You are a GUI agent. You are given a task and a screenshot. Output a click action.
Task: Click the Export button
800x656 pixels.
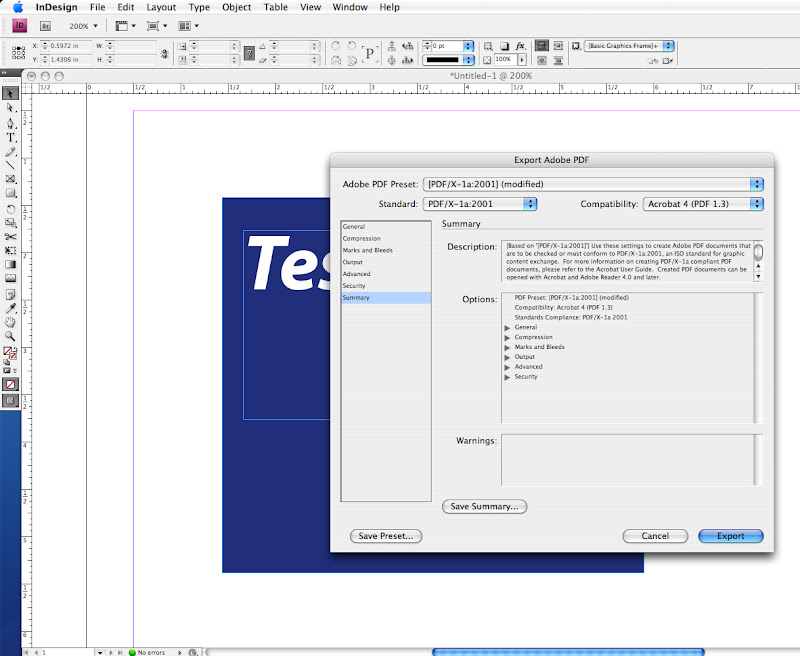pyautogui.click(x=730, y=536)
